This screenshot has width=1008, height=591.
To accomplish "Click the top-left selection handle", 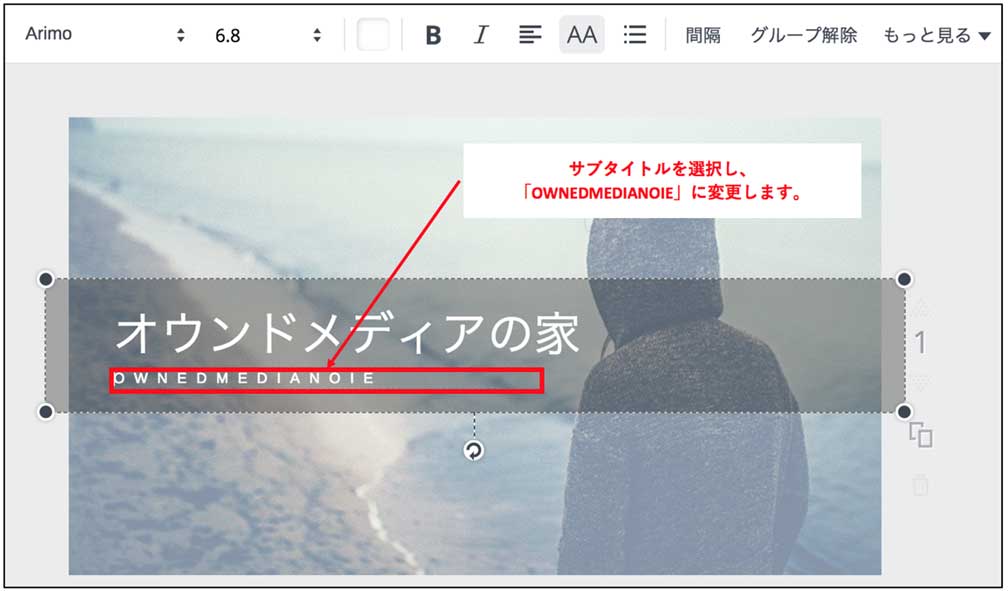I will pos(46,279).
